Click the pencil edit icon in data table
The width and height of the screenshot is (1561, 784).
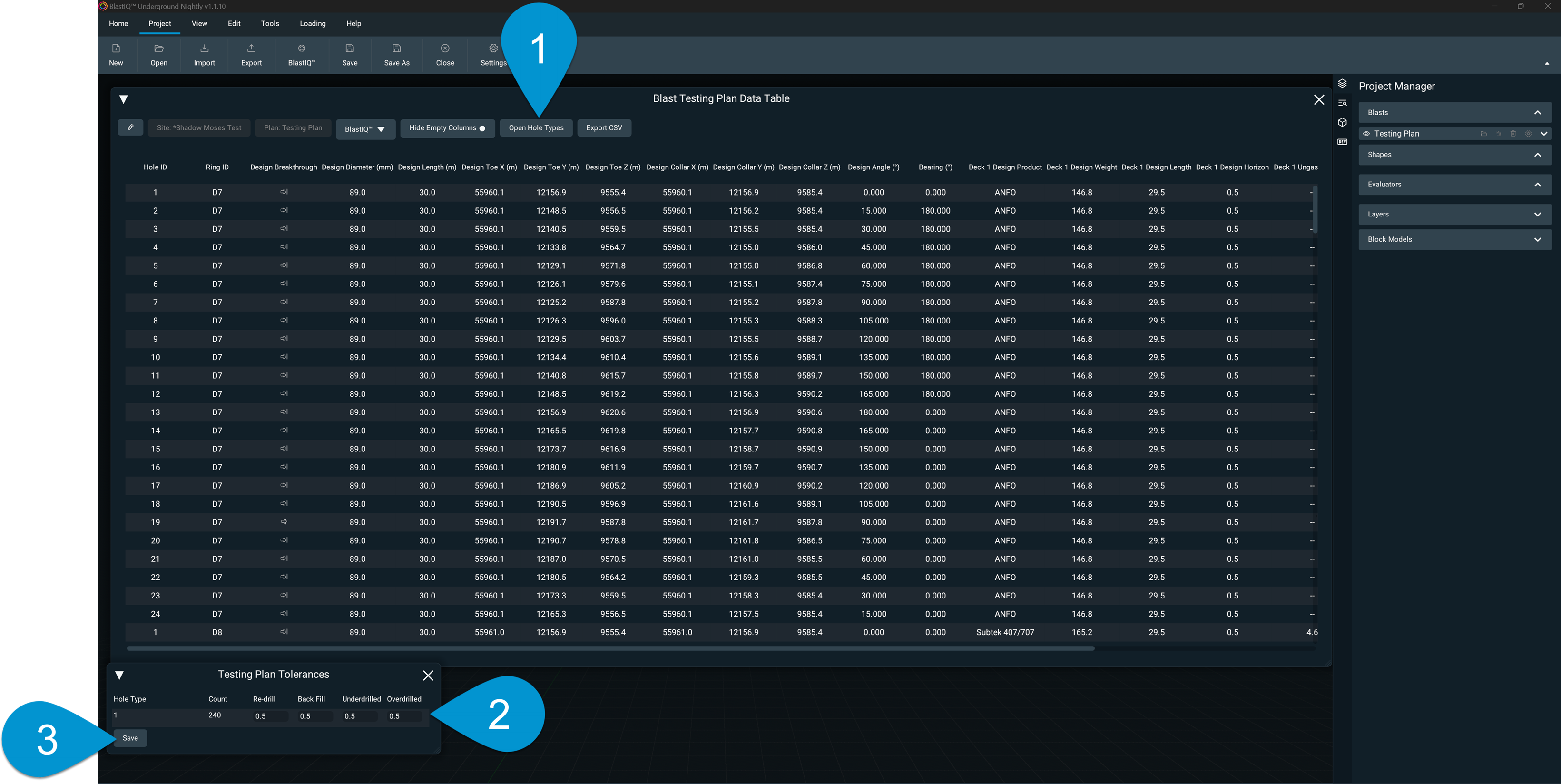130,127
